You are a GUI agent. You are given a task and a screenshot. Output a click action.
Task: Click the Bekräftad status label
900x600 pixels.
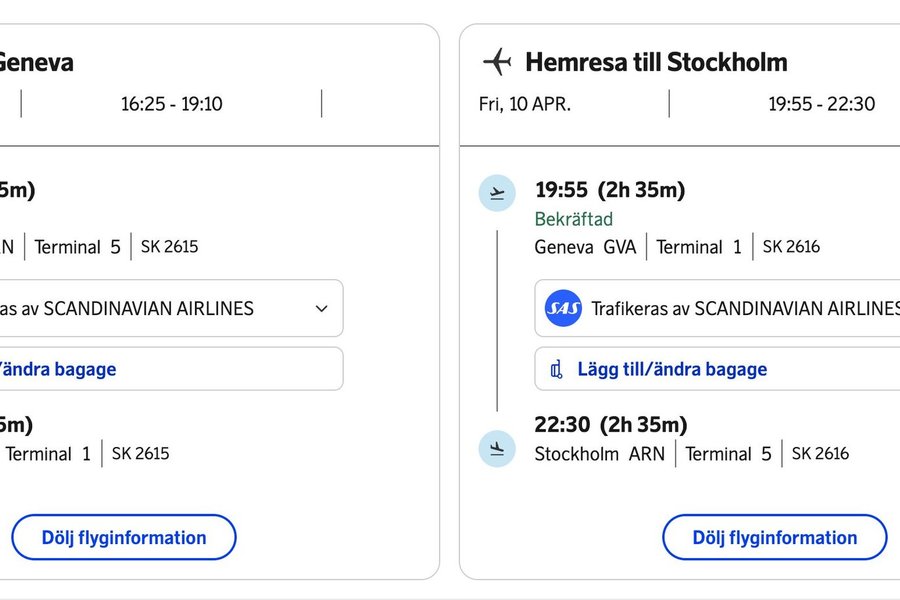point(574,219)
